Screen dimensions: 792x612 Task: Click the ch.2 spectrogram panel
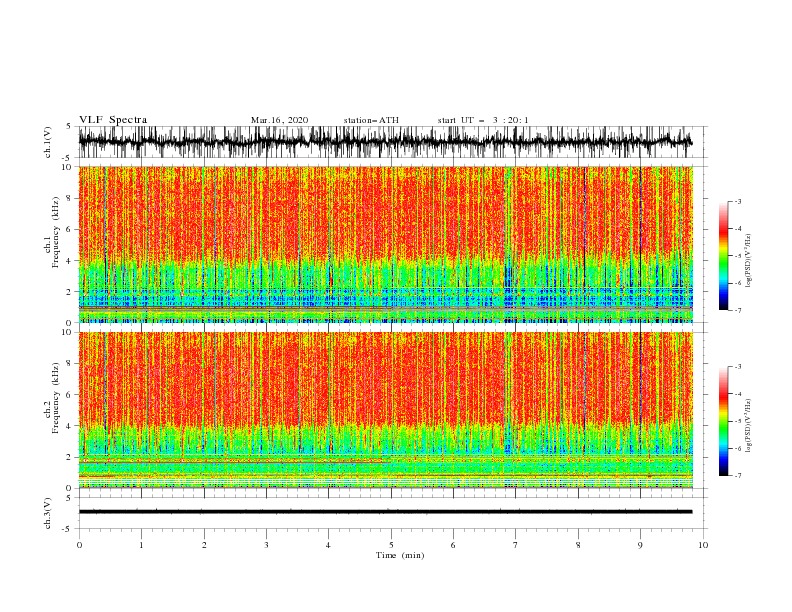click(385, 410)
